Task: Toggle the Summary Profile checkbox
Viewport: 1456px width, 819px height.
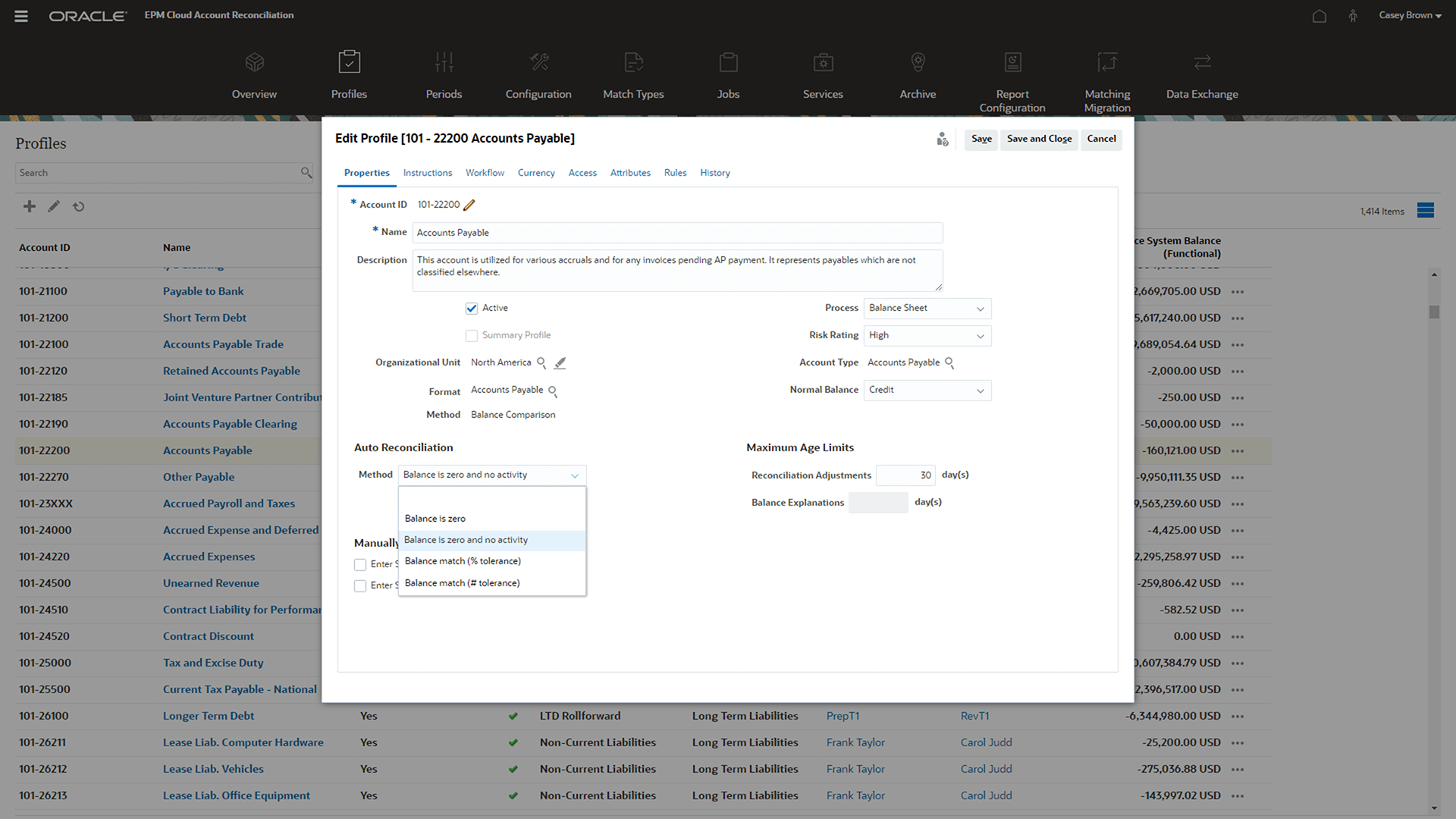Action: tap(472, 335)
